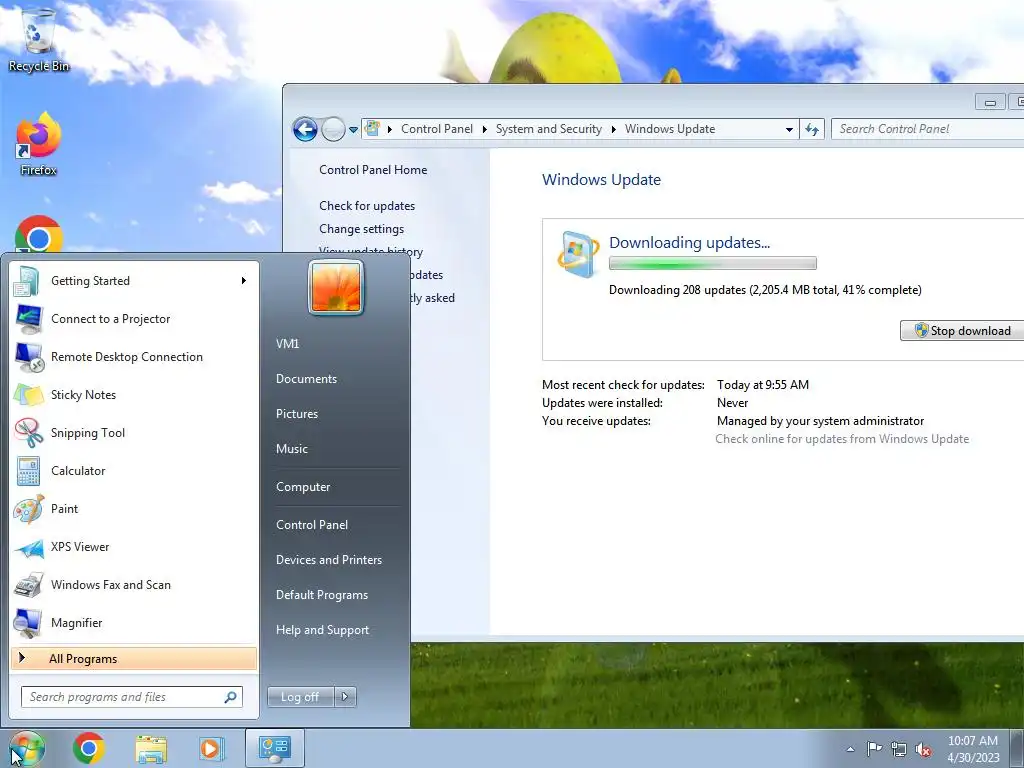Expand the arrow after Control Panel breadcrumb
The image size is (1024, 768).
[x=485, y=129]
